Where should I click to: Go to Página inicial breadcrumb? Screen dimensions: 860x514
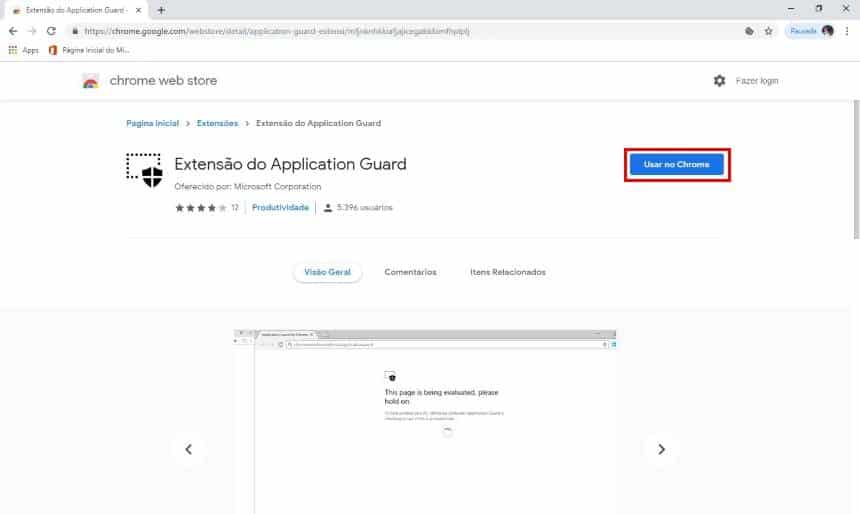(152, 123)
